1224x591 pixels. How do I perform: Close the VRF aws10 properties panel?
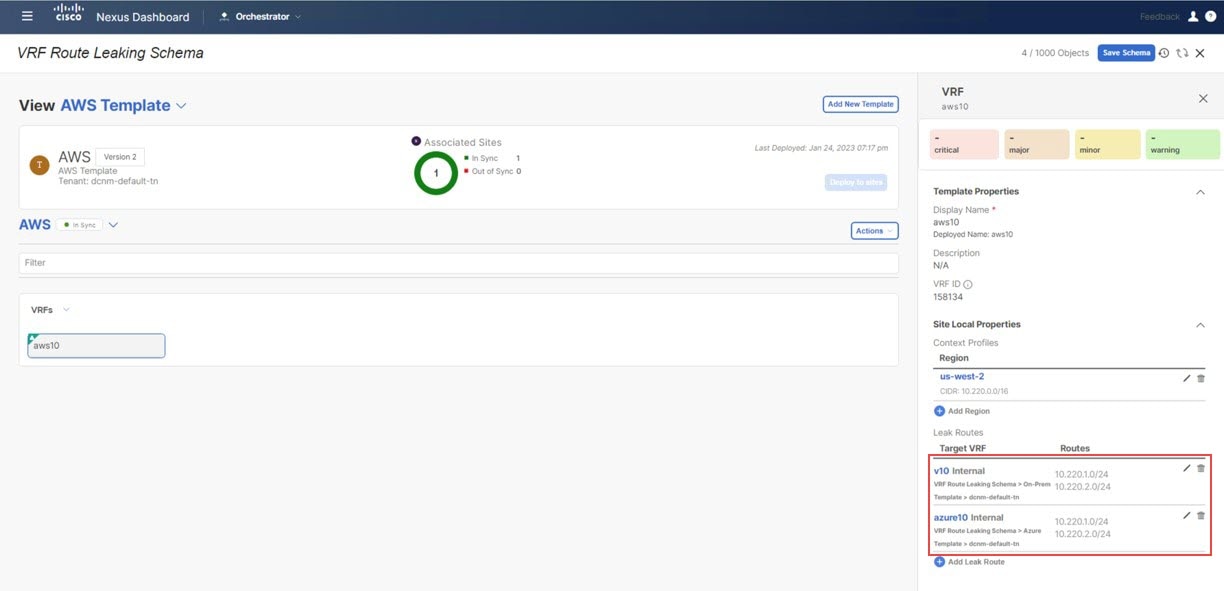point(1203,98)
